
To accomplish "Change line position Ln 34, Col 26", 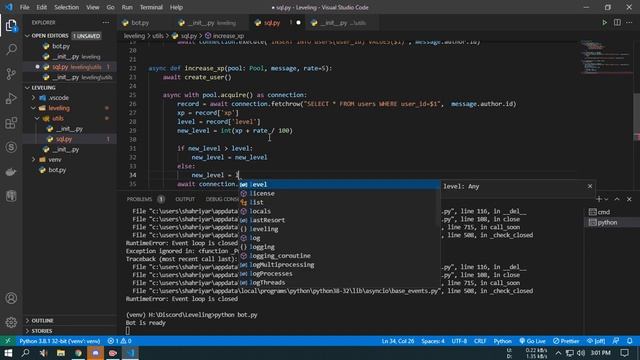I will (x=398, y=341).
